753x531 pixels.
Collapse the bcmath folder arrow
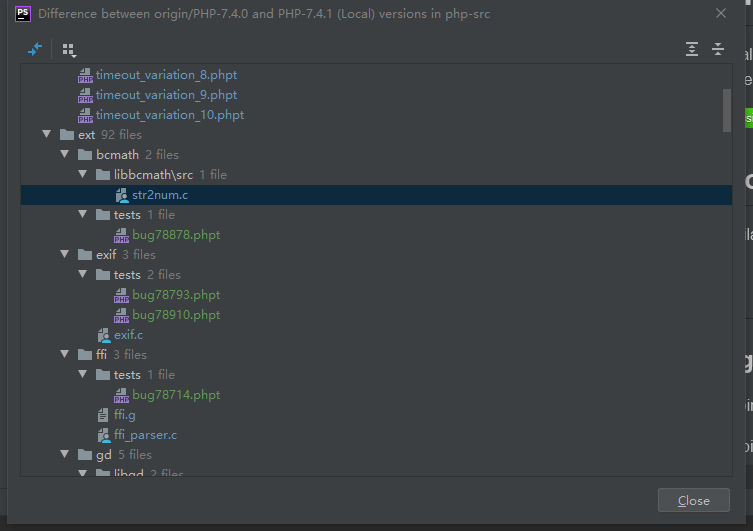click(x=65, y=154)
